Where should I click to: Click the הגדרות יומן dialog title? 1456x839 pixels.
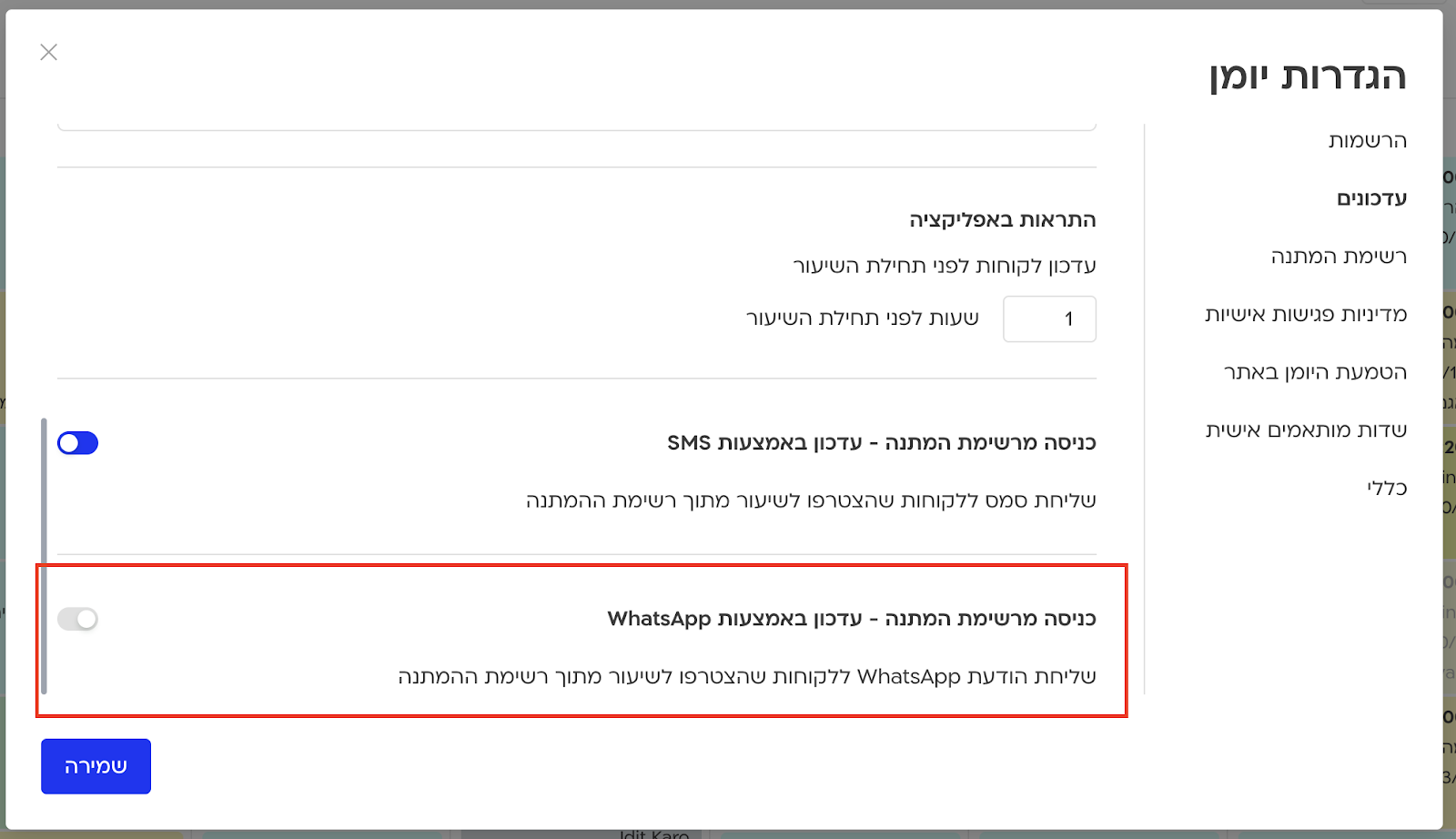pyautogui.click(x=1308, y=76)
